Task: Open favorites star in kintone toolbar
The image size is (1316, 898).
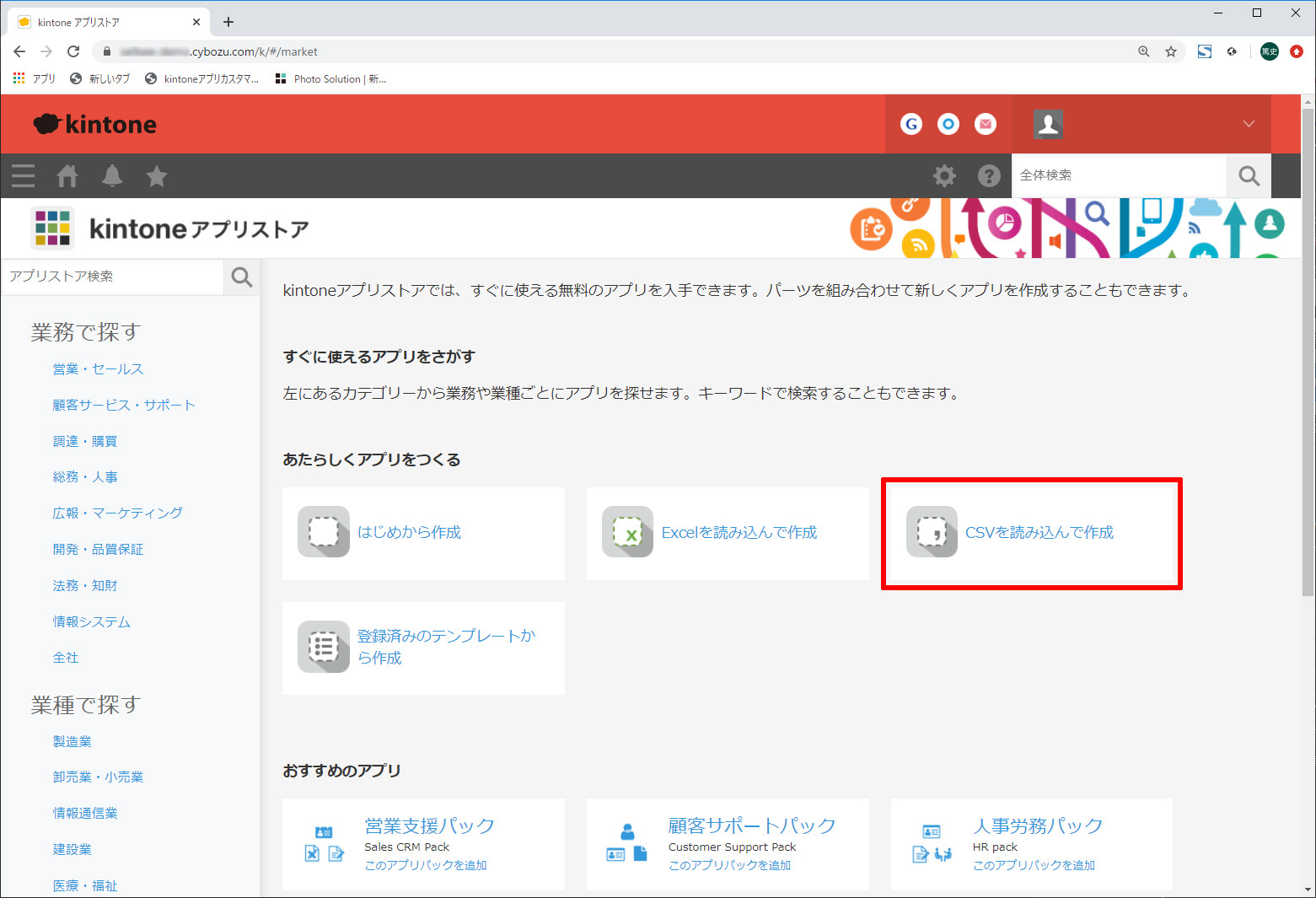Action: click(x=157, y=175)
